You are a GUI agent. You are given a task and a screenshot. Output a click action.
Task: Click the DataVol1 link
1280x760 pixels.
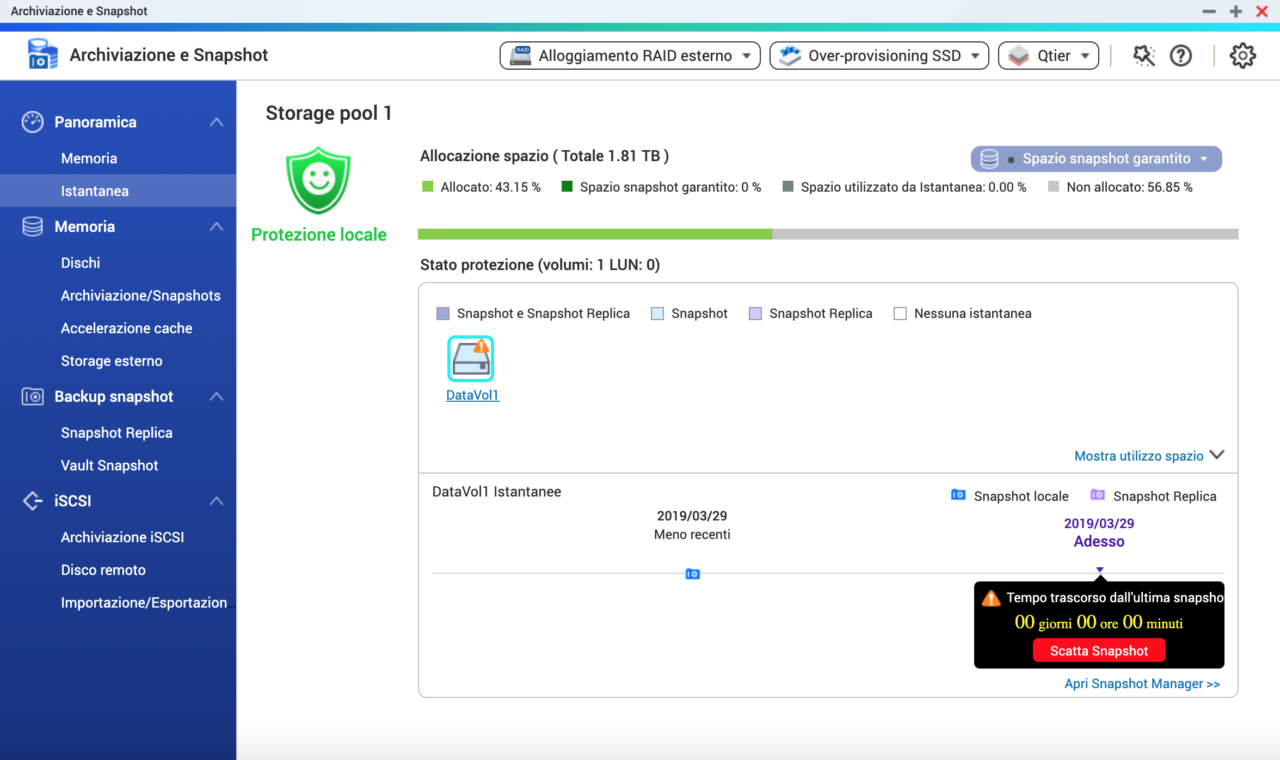(472, 395)
